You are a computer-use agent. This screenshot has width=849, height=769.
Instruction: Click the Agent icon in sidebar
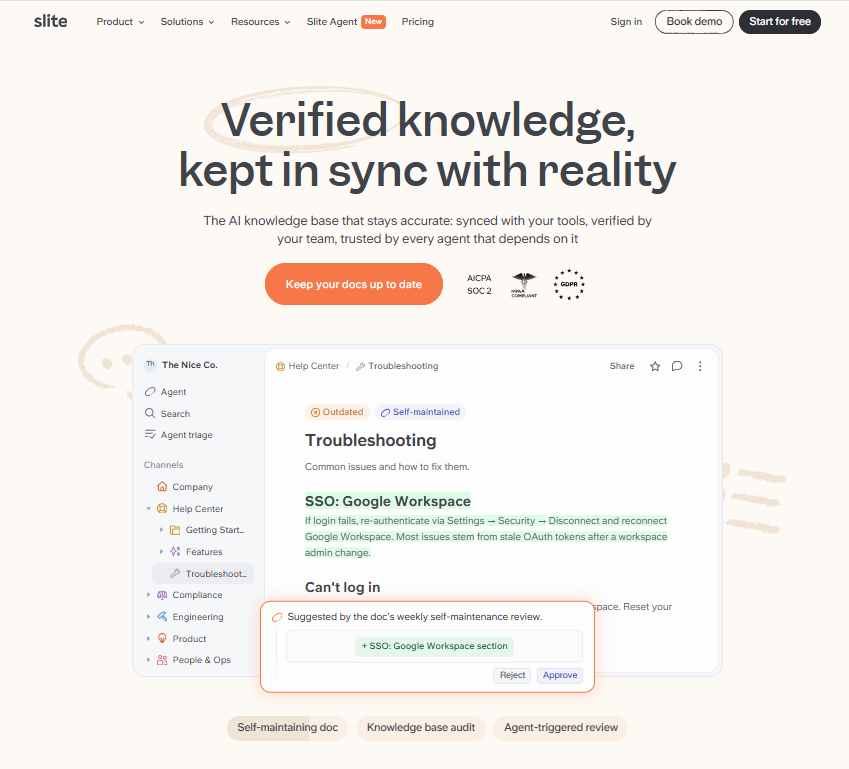[150, 392]
